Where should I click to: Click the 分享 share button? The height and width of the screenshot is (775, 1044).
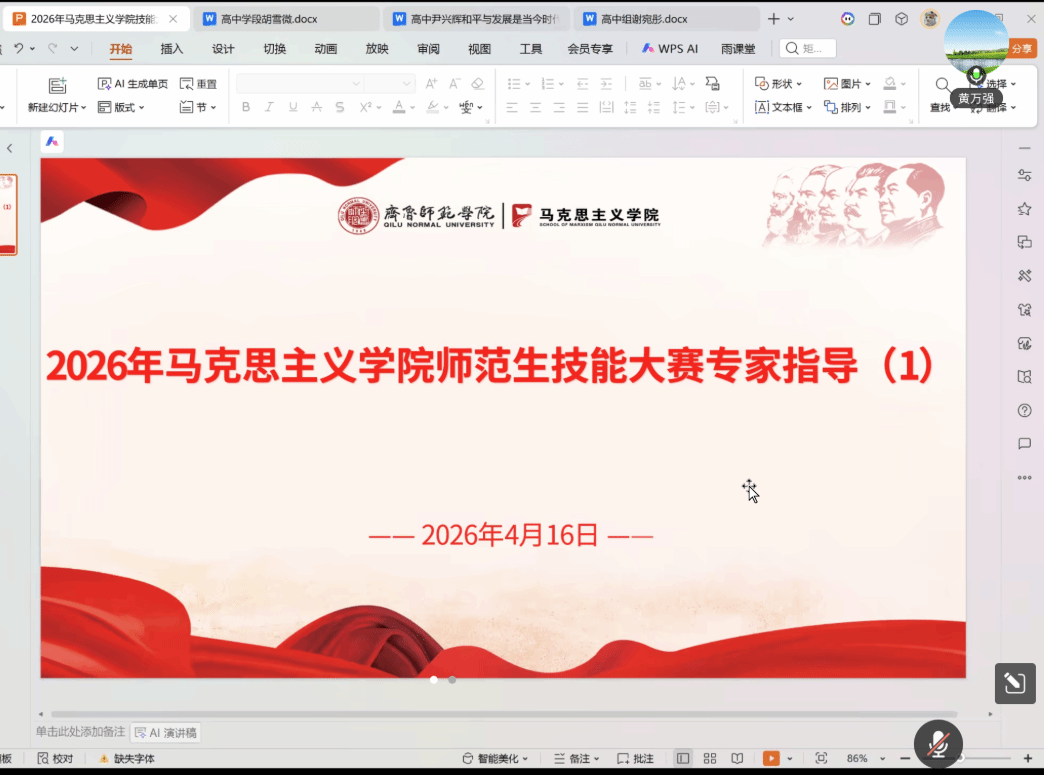pos(1021,48)
